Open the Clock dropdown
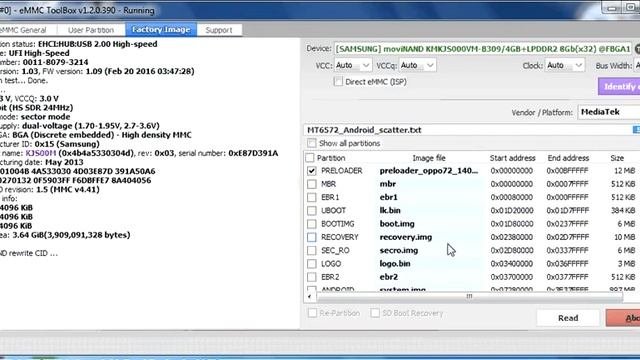 565,65
